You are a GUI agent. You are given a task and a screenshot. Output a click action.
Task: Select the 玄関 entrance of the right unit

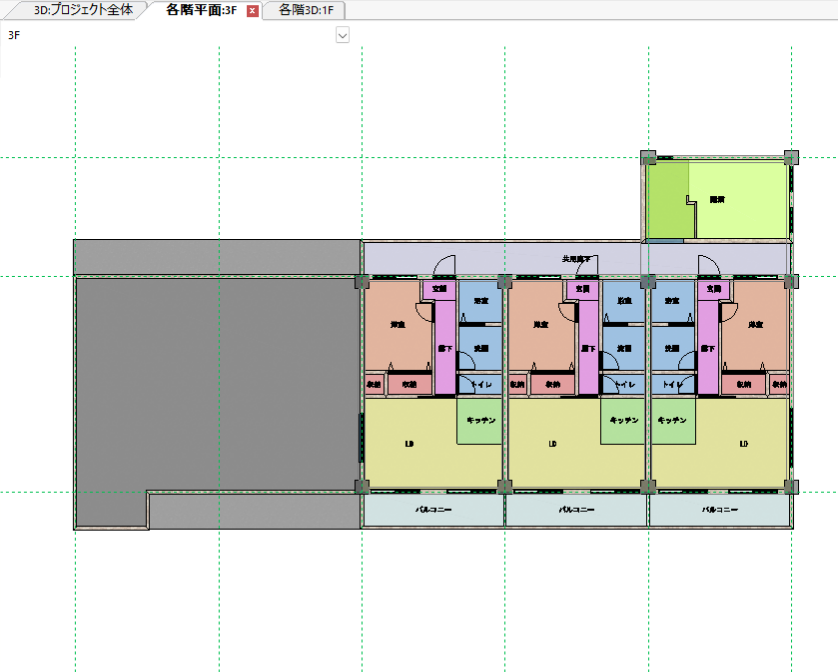(x=713, y=289)
